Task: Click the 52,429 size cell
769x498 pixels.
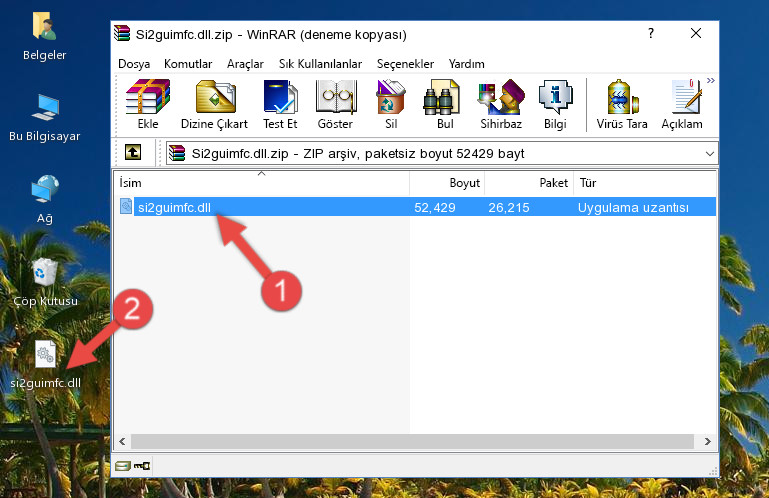Action: (435, 208)
